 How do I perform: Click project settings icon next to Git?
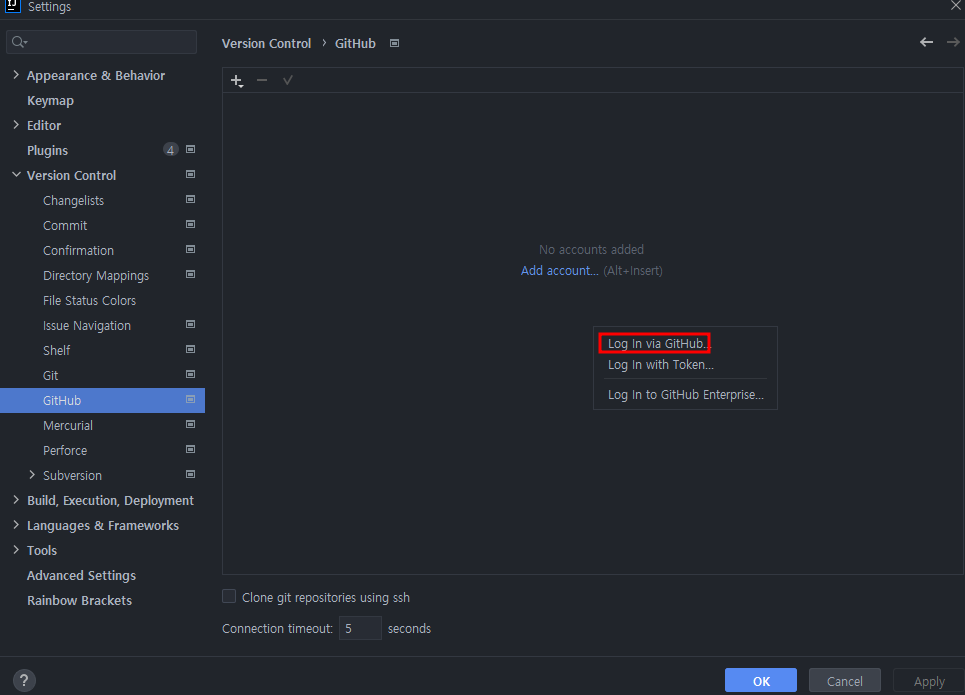(190, 374)
